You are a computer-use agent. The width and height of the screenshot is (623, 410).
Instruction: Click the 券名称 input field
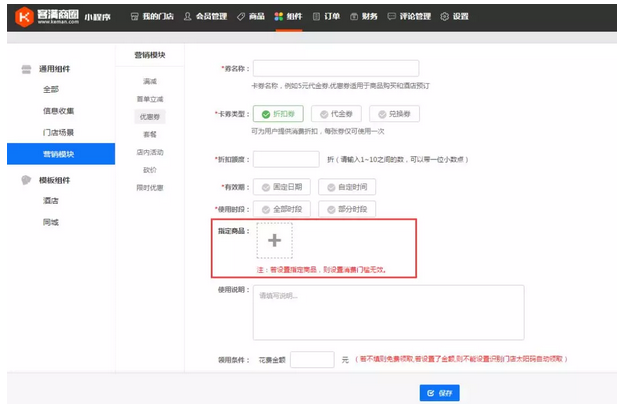pos(336,68)
